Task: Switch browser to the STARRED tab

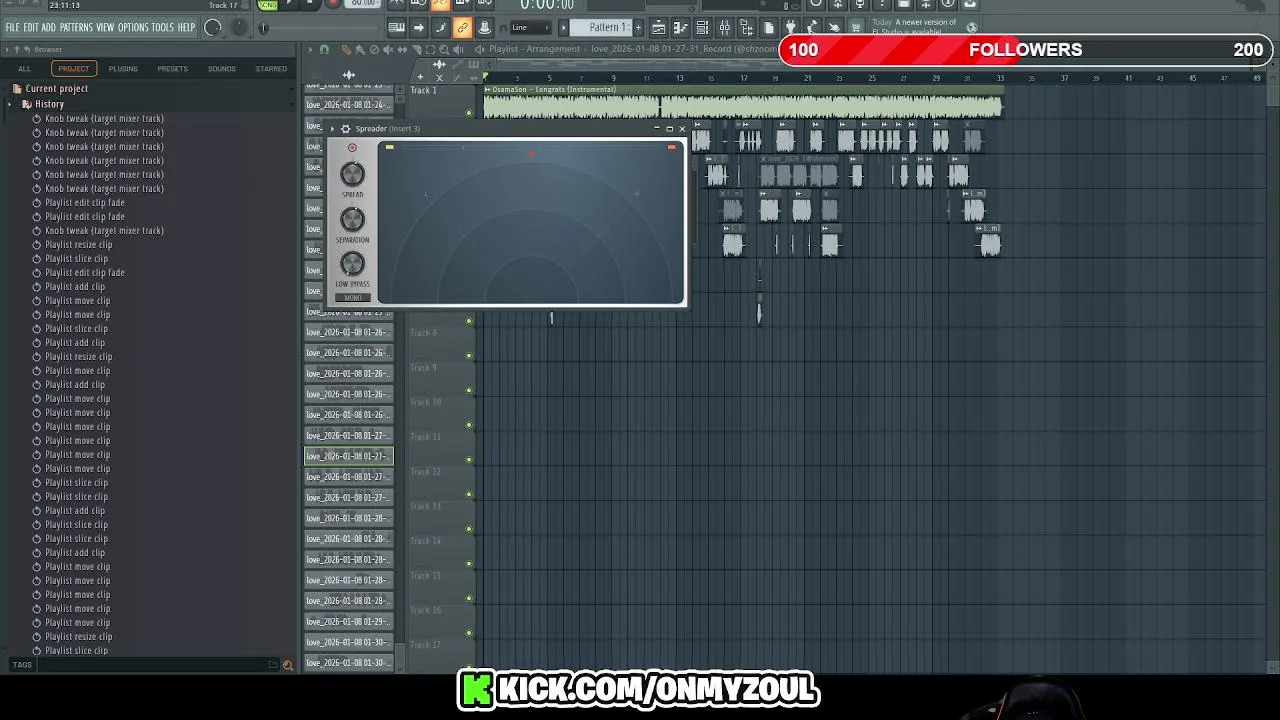Action: [271, 69]
